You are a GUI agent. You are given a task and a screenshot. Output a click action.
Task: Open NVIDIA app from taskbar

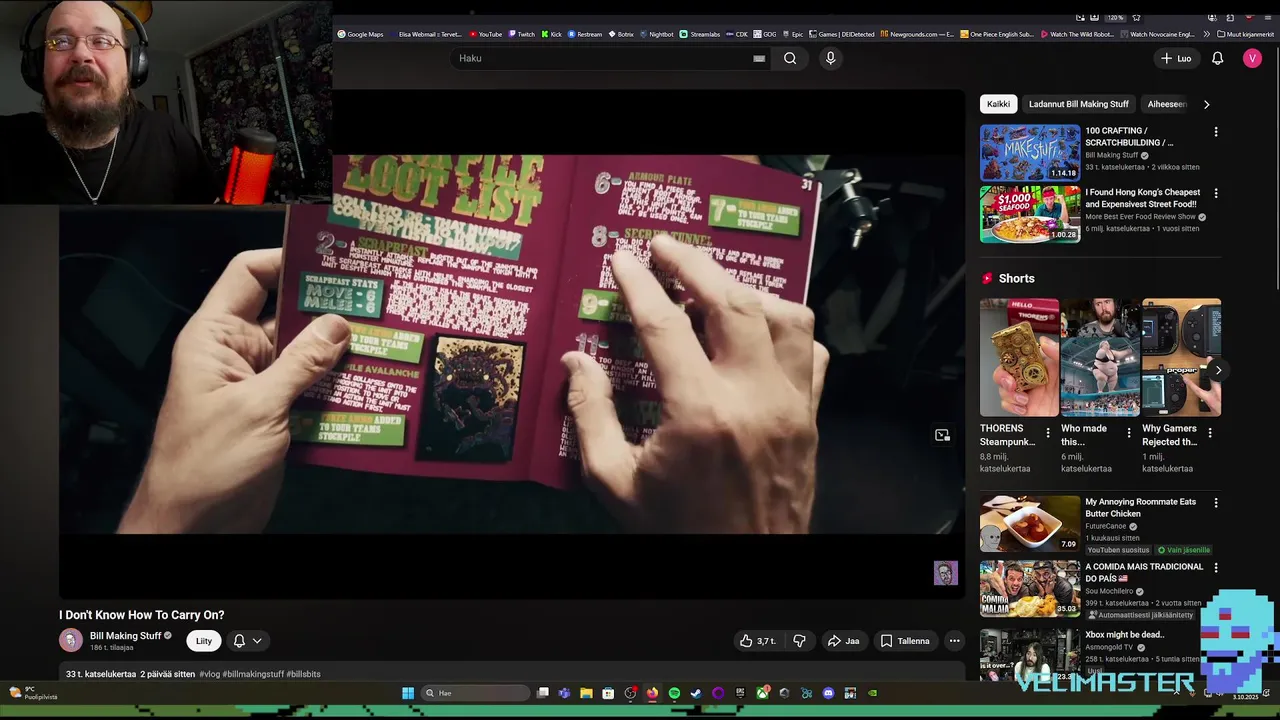point(872,693)
